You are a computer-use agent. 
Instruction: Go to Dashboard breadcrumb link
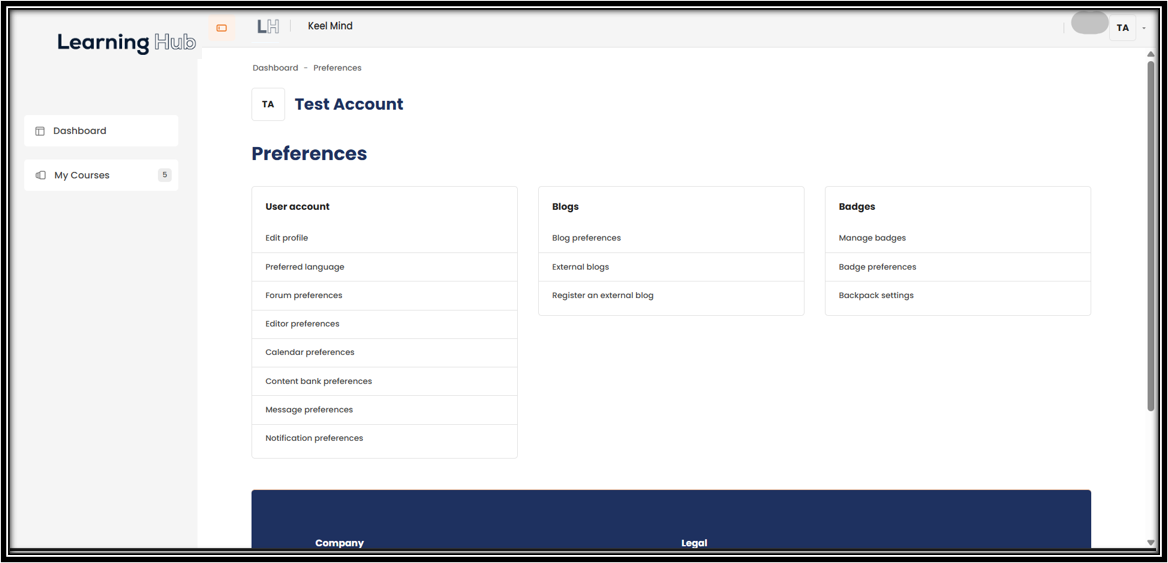[x=275, y=68]
